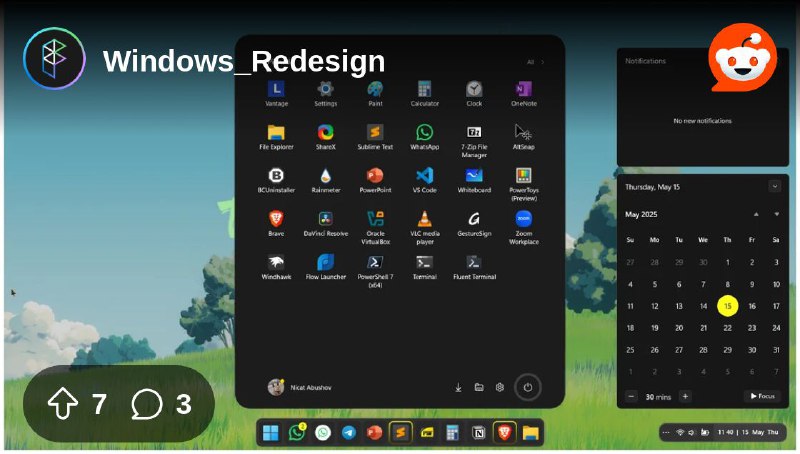The height and width of the screenshot is (454, 800).
Task: Start a Focus session
Action: point(762,396)
